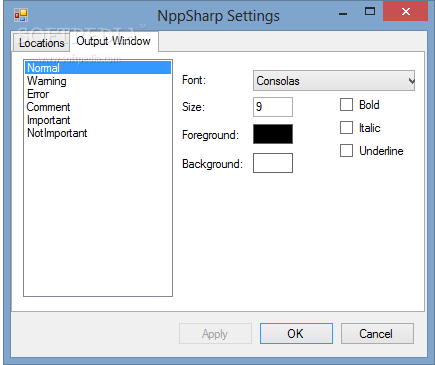Select the Output Window tab
Screen dimensions: 435x365
[114, 41]
